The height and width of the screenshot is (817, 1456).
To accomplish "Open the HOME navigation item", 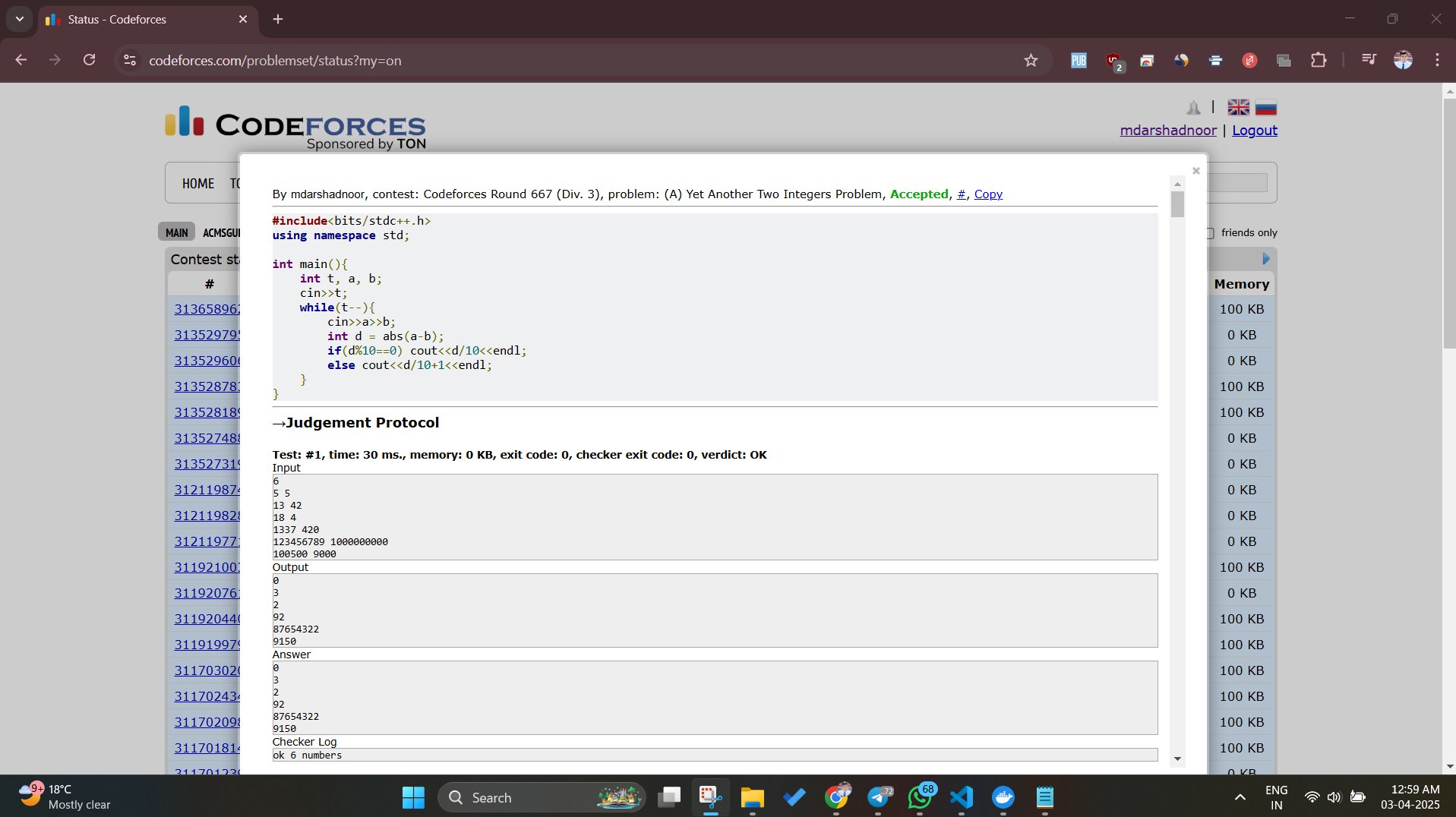I will [x=197, y=183].
